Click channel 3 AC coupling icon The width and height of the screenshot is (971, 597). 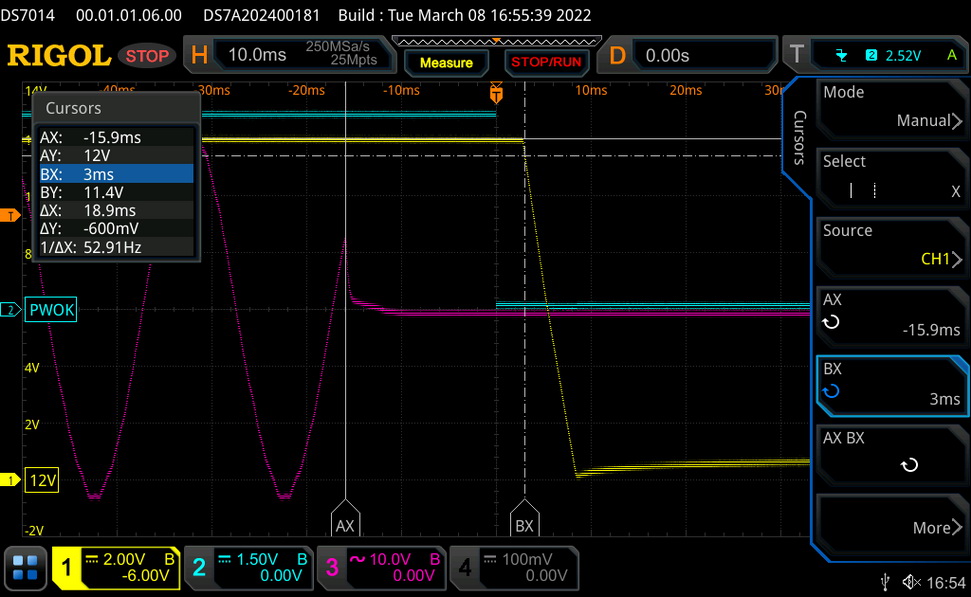[357, 559]
